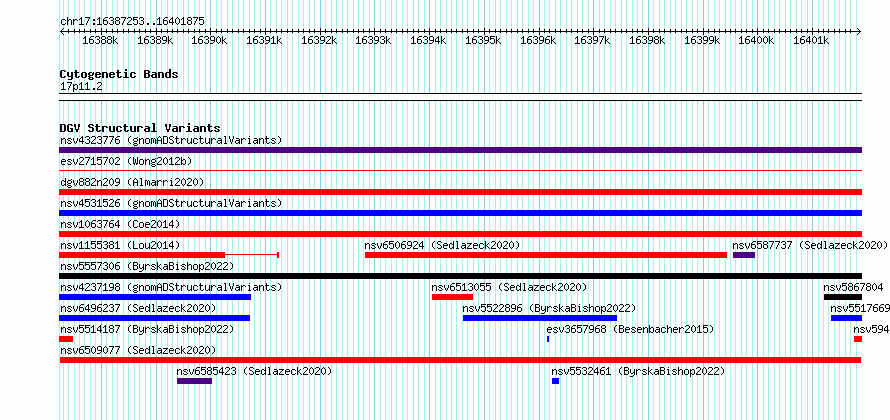Open nsv6585423 Sedlazeck2020 variant label
The height and width of the screenshot is (420, 890).
(254, 372)
